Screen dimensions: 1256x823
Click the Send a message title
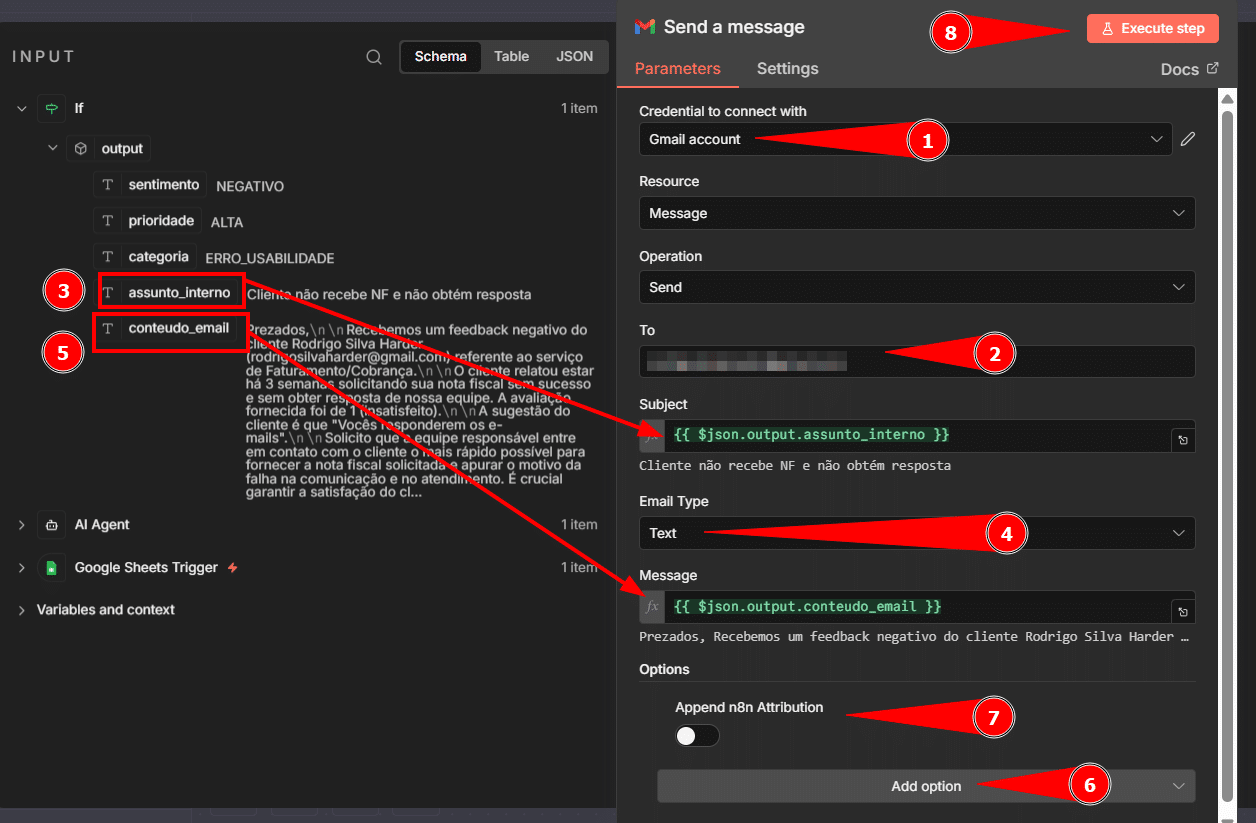[x=734, y=27]
